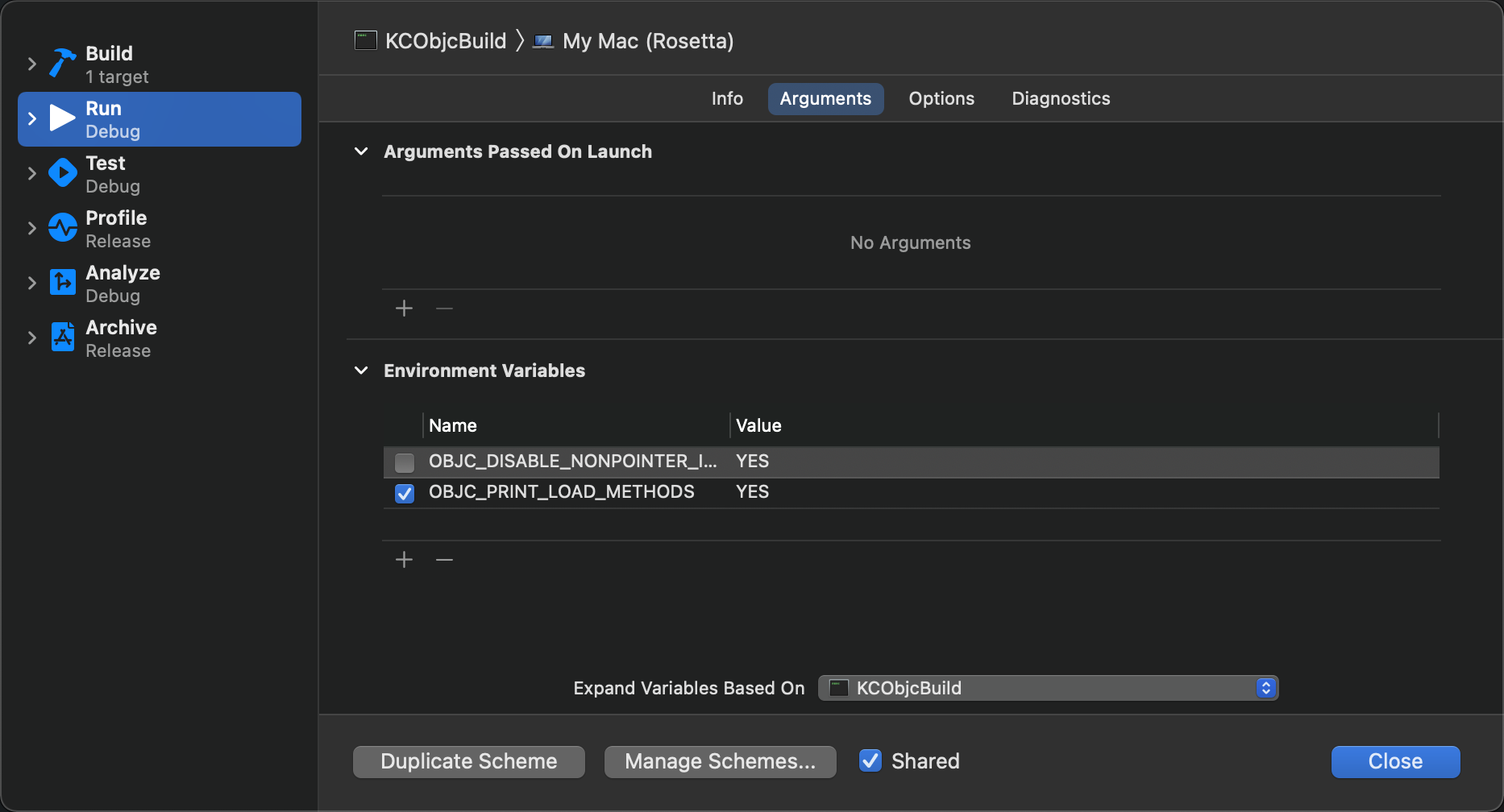Remove environment variable with minus button

(x=444, y=560)
